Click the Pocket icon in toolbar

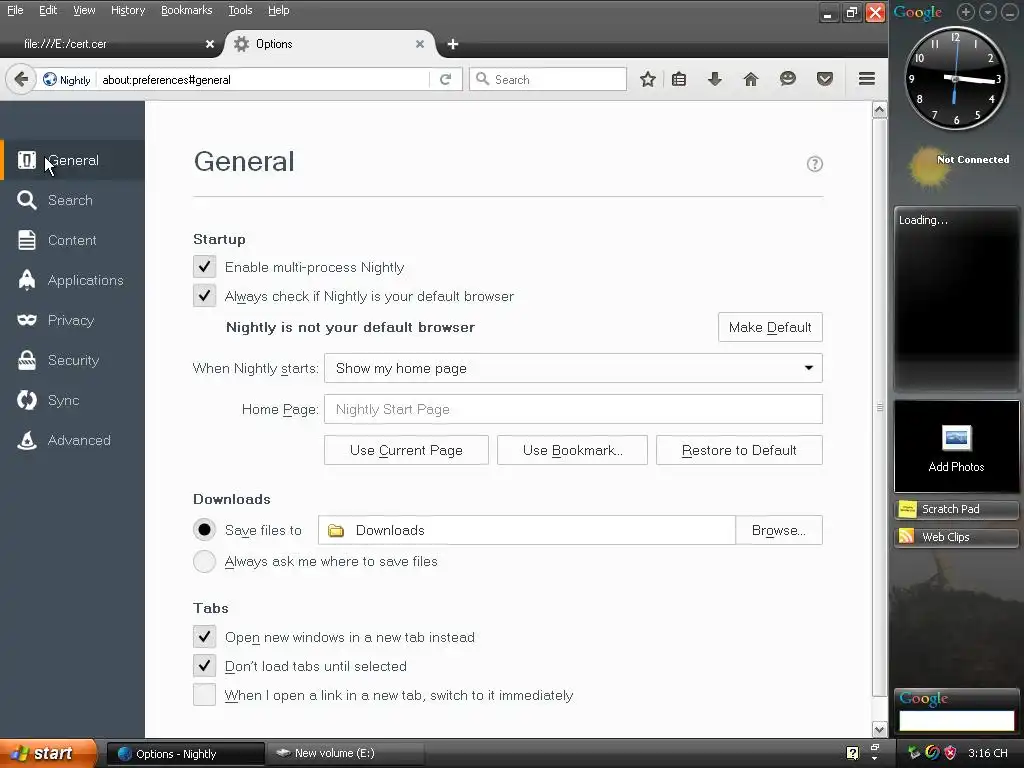[825, 80]
